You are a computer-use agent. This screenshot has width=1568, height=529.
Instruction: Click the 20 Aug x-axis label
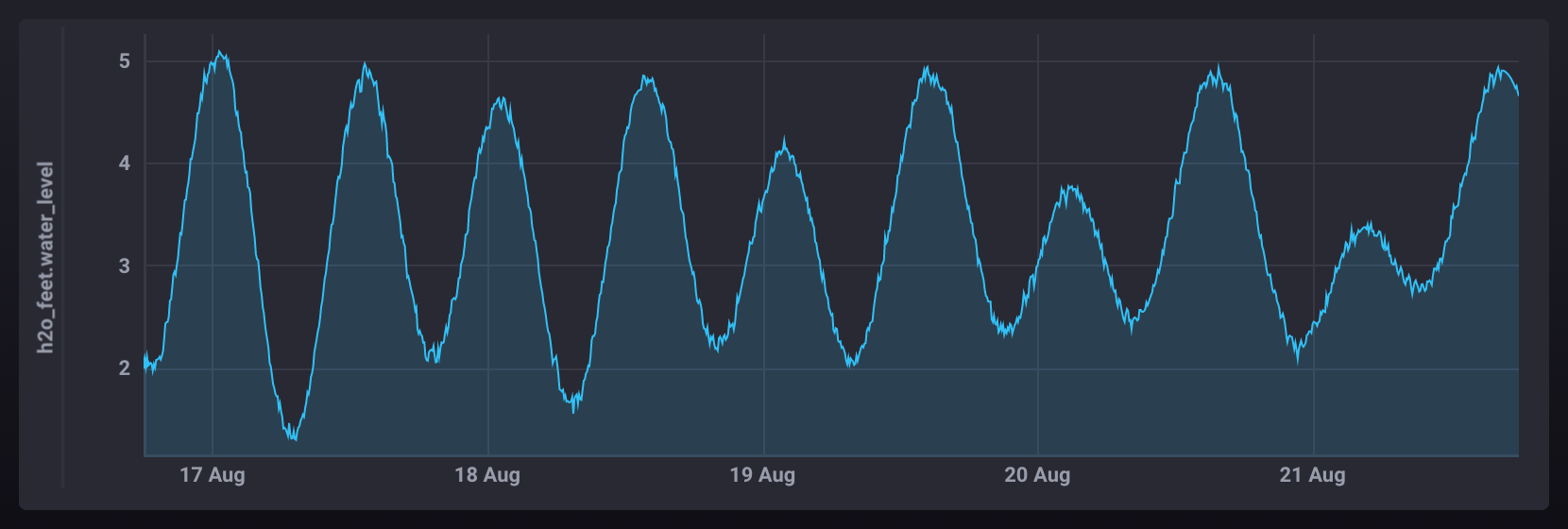click(1037, 475)
